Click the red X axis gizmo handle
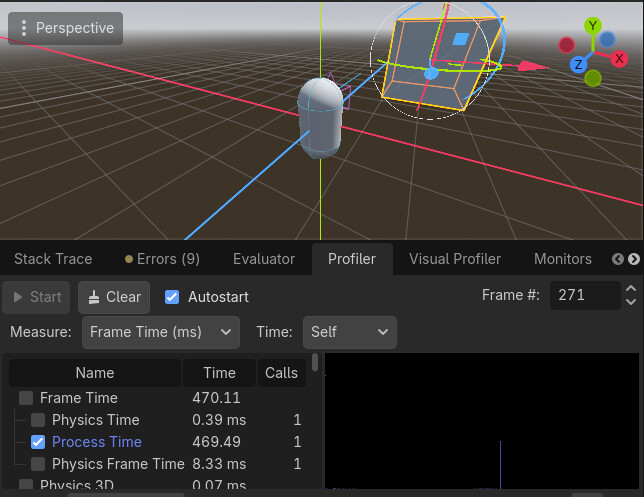 tap(619, 59)
